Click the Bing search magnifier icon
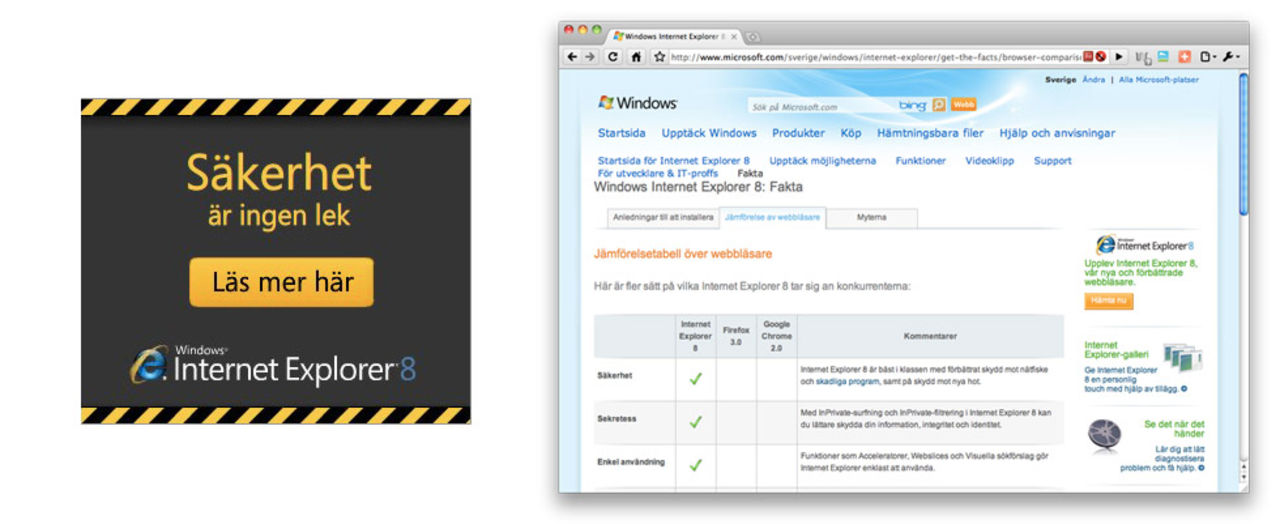The image size is (1280, 524). click(x=938, y=105)
